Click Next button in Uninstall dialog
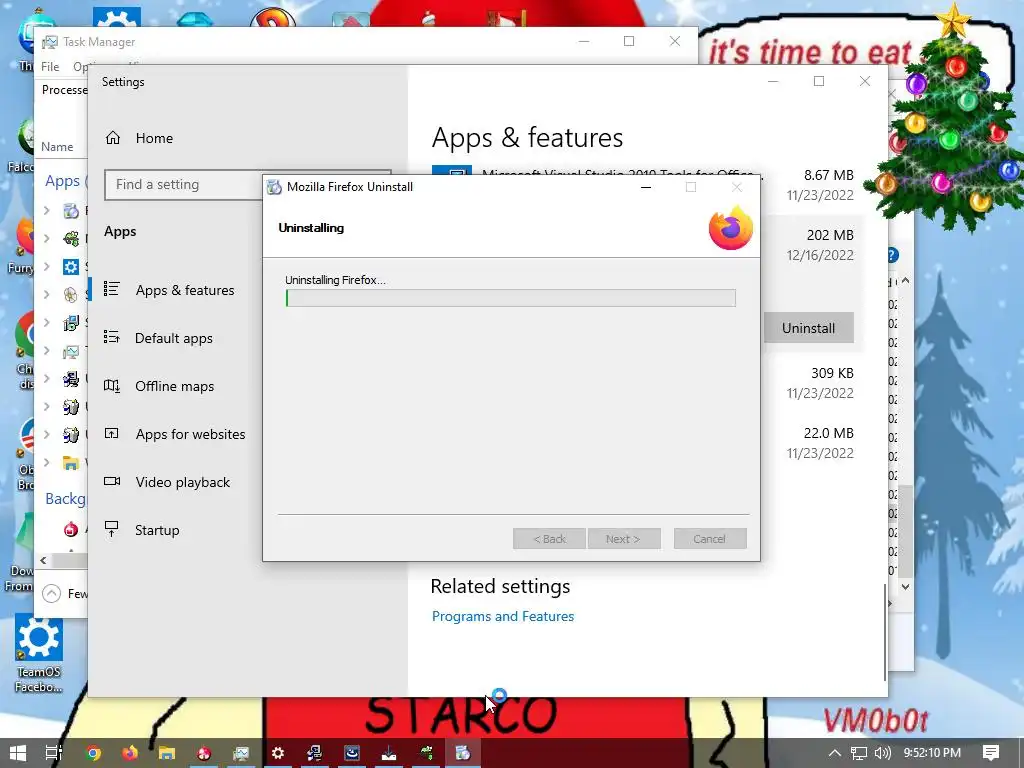 (x=624, y=539)
